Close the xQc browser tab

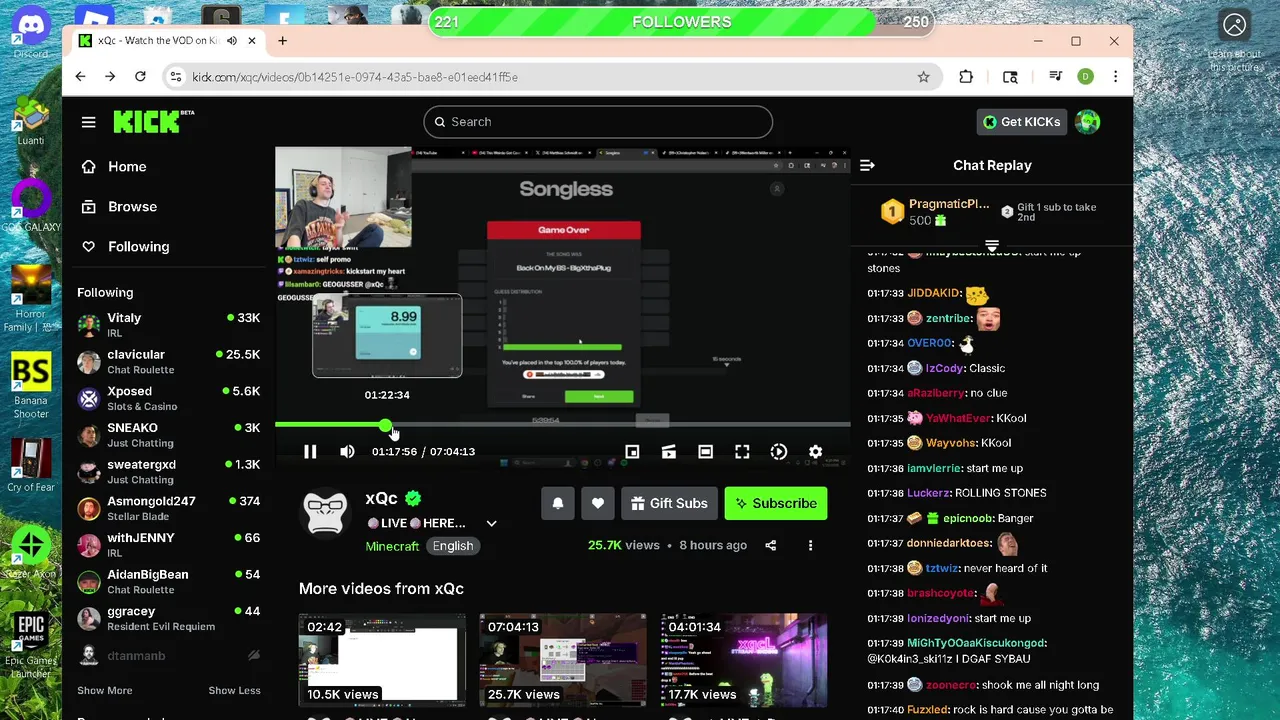click(x=252, y=41)
